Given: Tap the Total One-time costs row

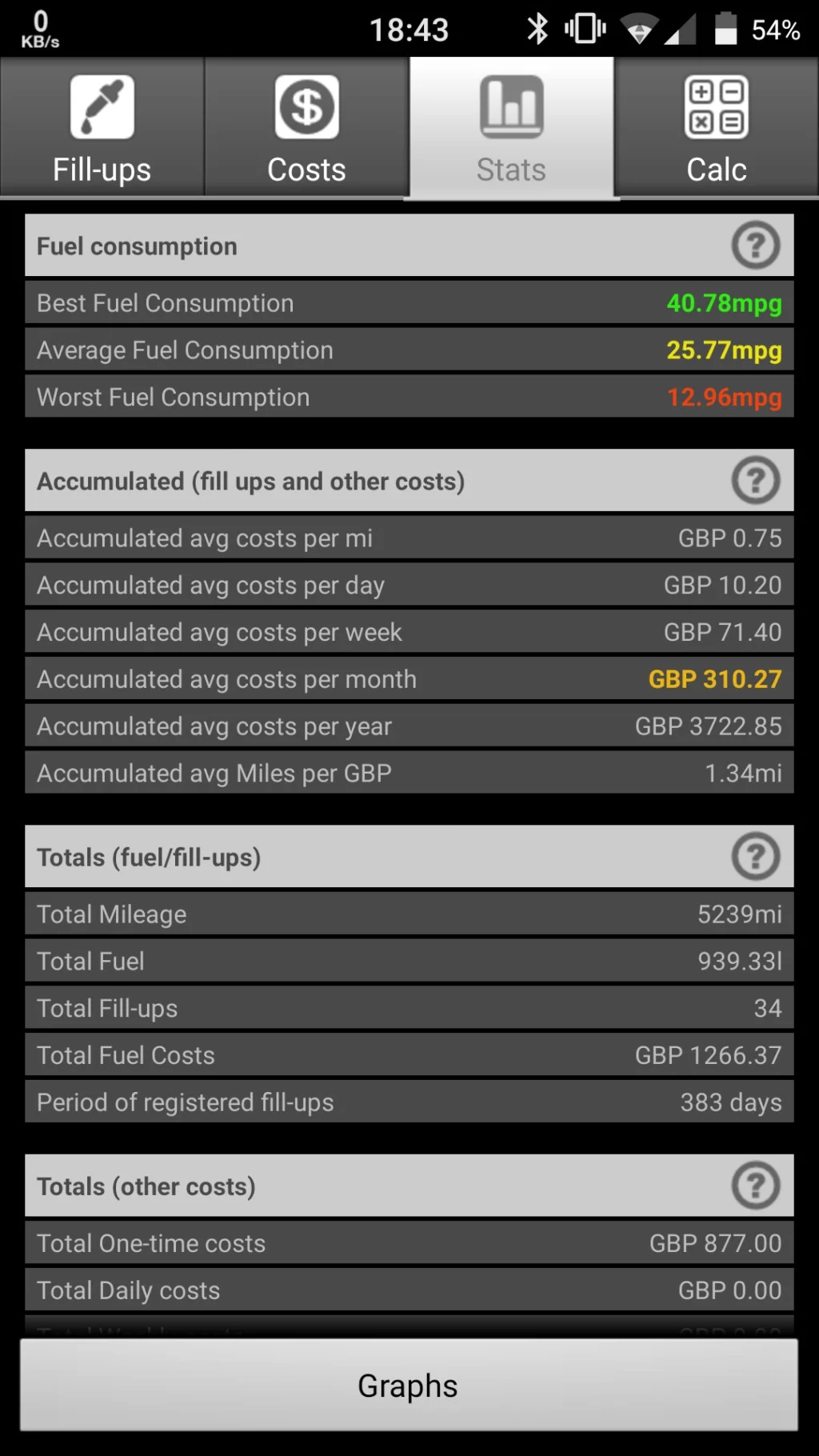Looking at the screenshot, I should pos(409,1243).
